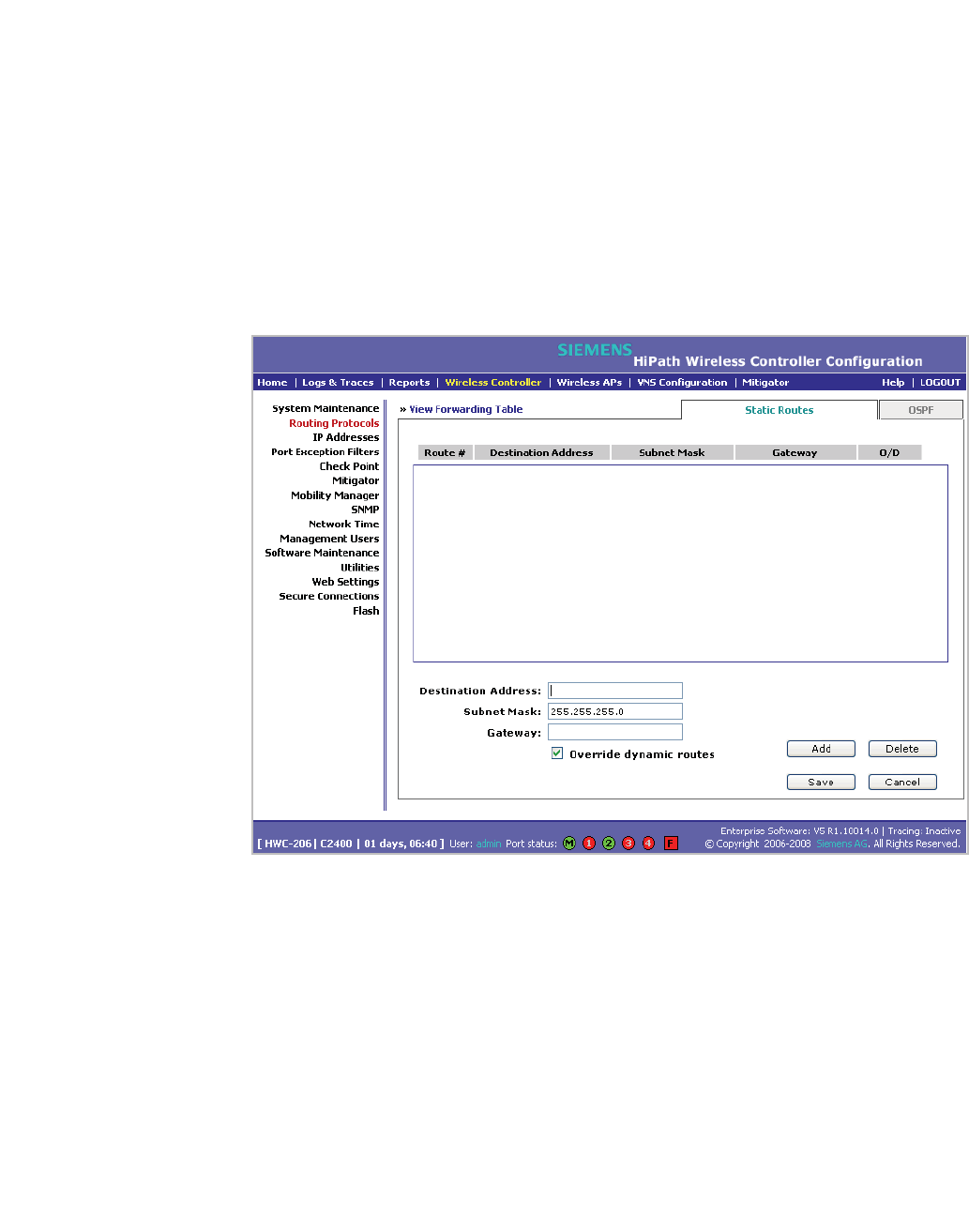The height and width of the screenshot is (1232, 969).
Task: Focus the Subnet Mask field
Action: [615, 711]
